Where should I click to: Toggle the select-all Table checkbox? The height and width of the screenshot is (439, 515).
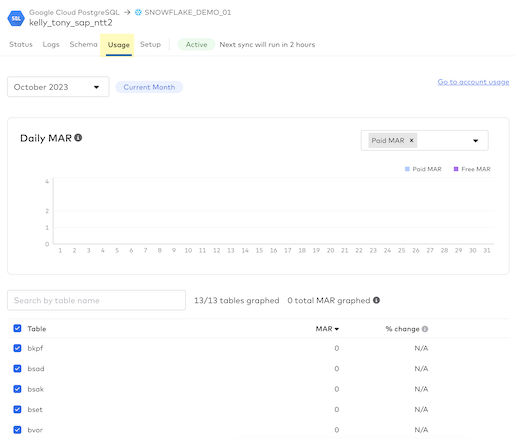tap(17, 328)
